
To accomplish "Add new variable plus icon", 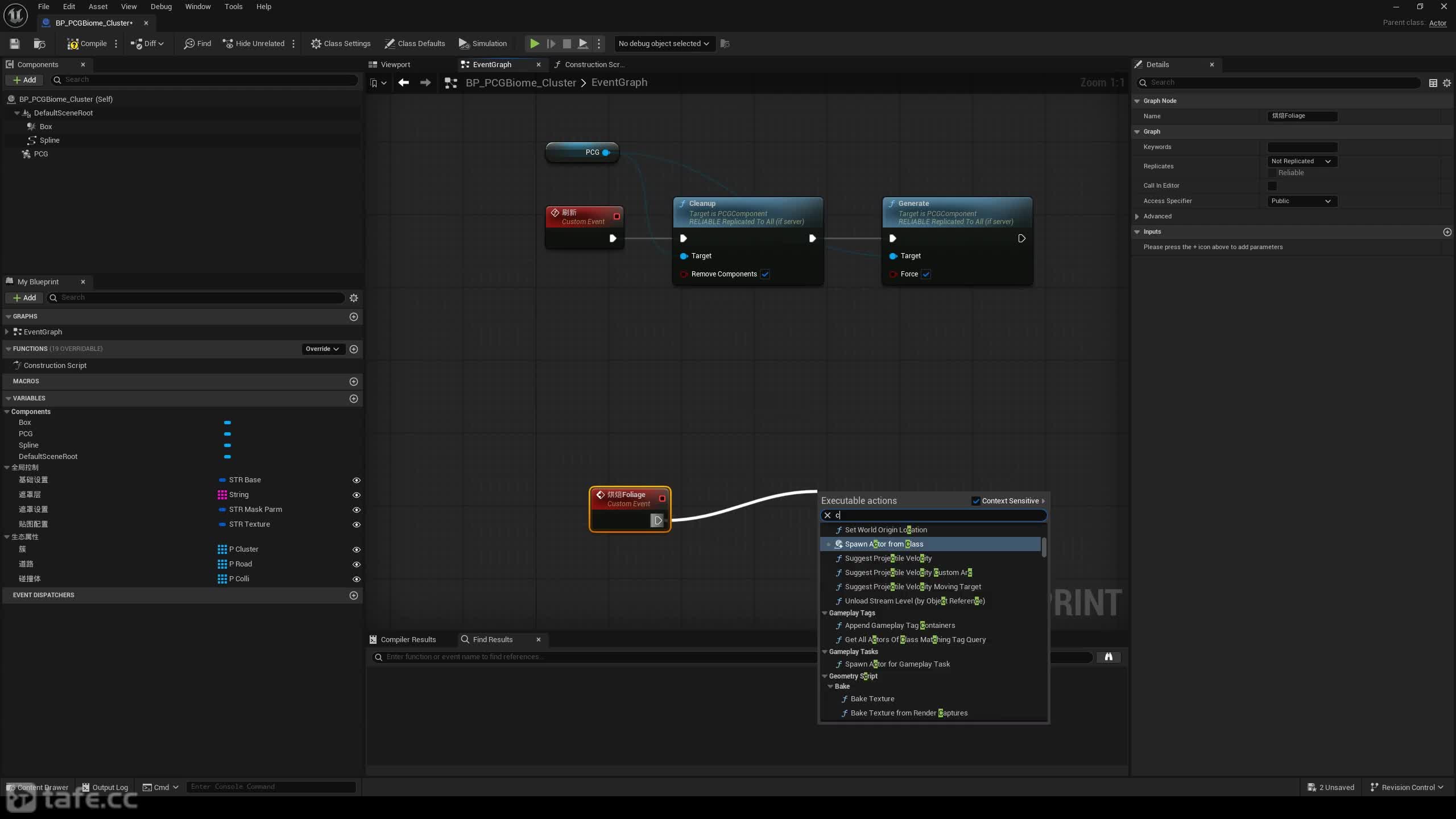I will 354,398.
